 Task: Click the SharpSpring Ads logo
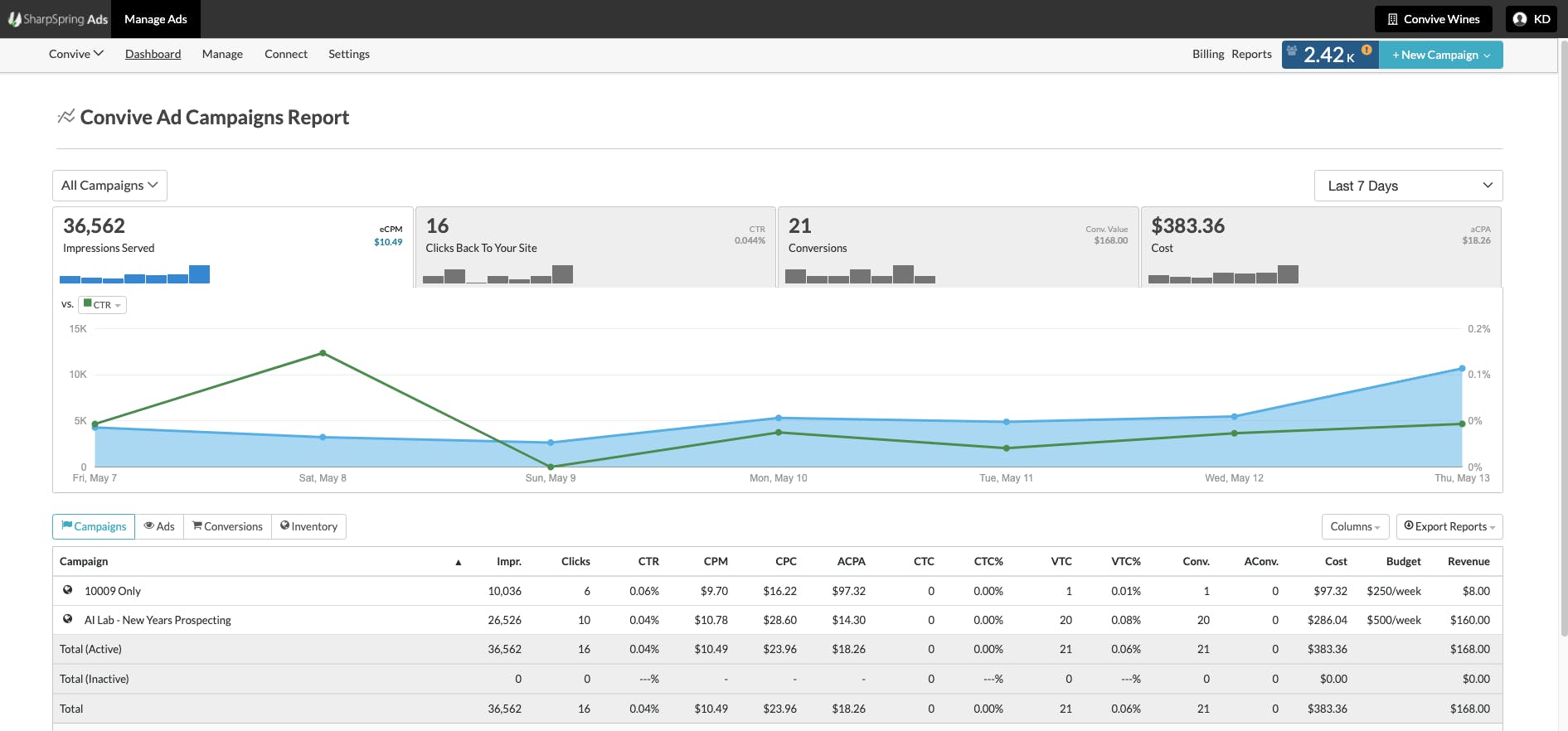tap(58, 19)
